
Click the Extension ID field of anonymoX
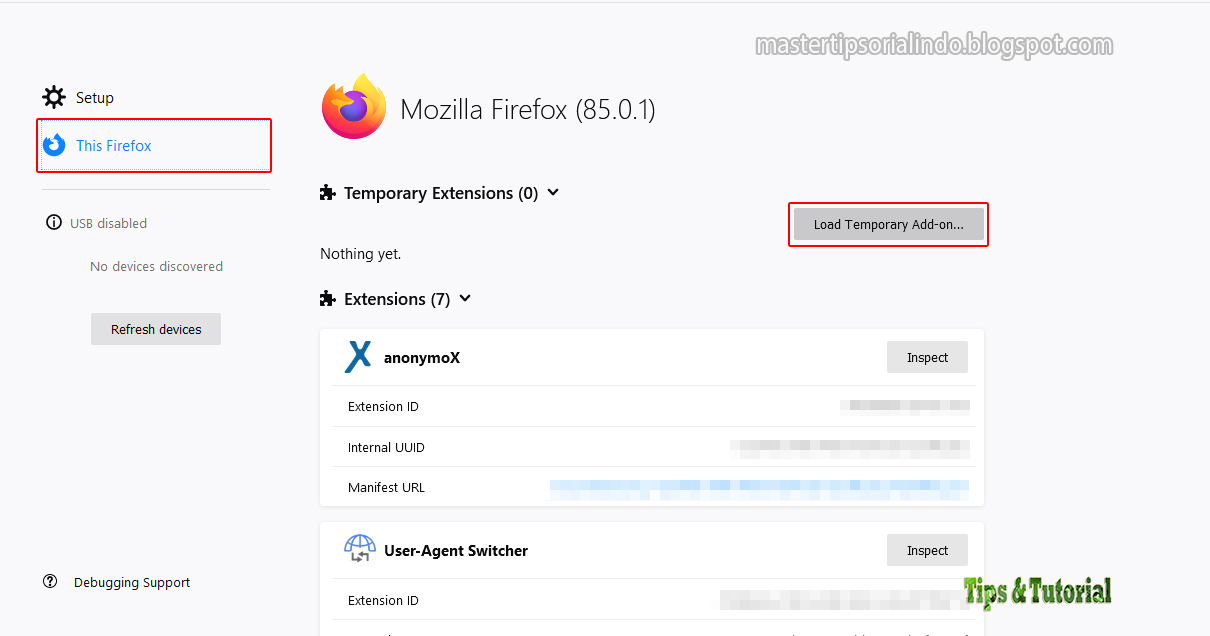pos(905,406)
